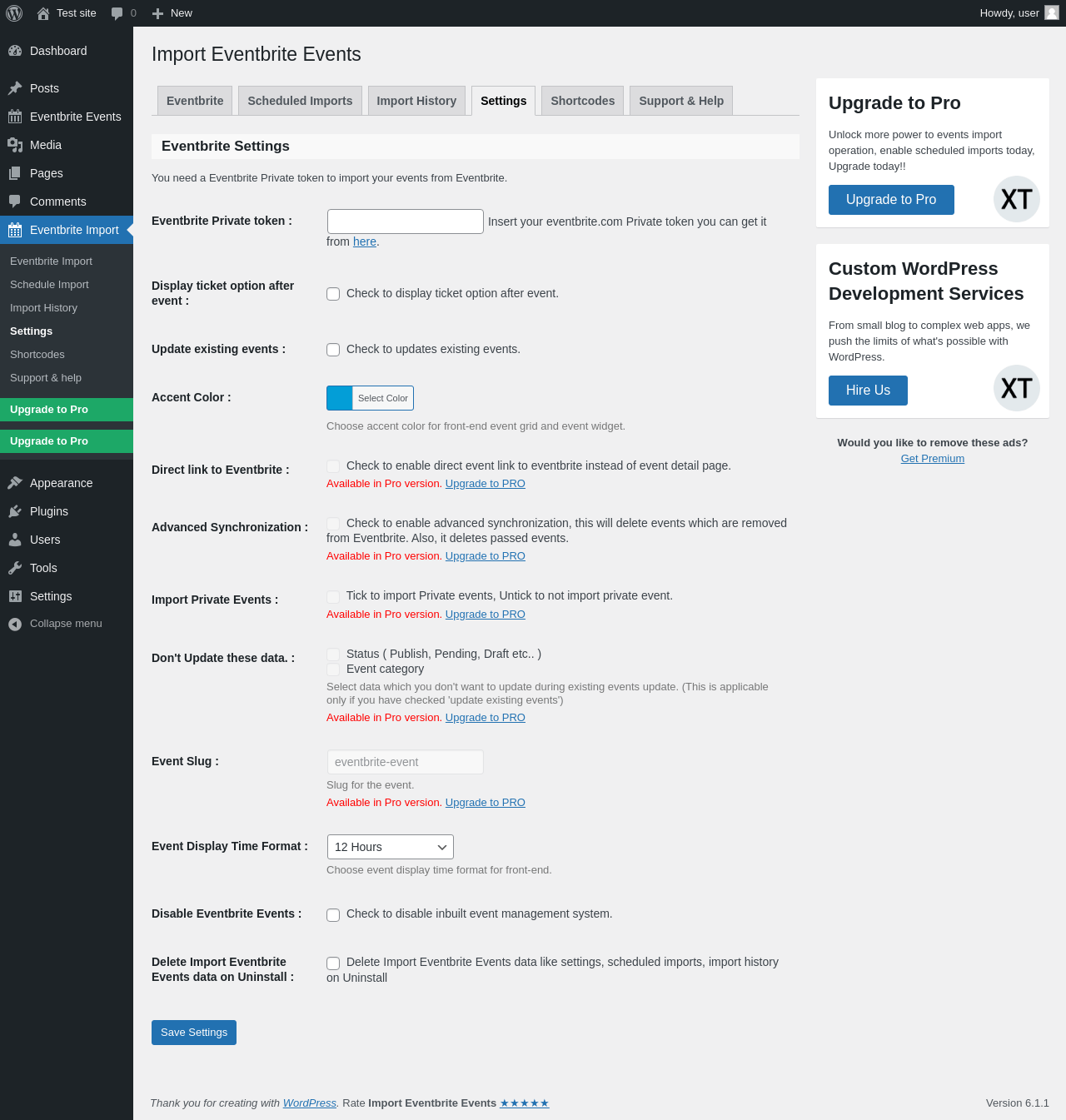The image size is (1066, 1120).
Task: Click the first green Upgrade to Pro sidebar item
Action: tap(67, 410)
